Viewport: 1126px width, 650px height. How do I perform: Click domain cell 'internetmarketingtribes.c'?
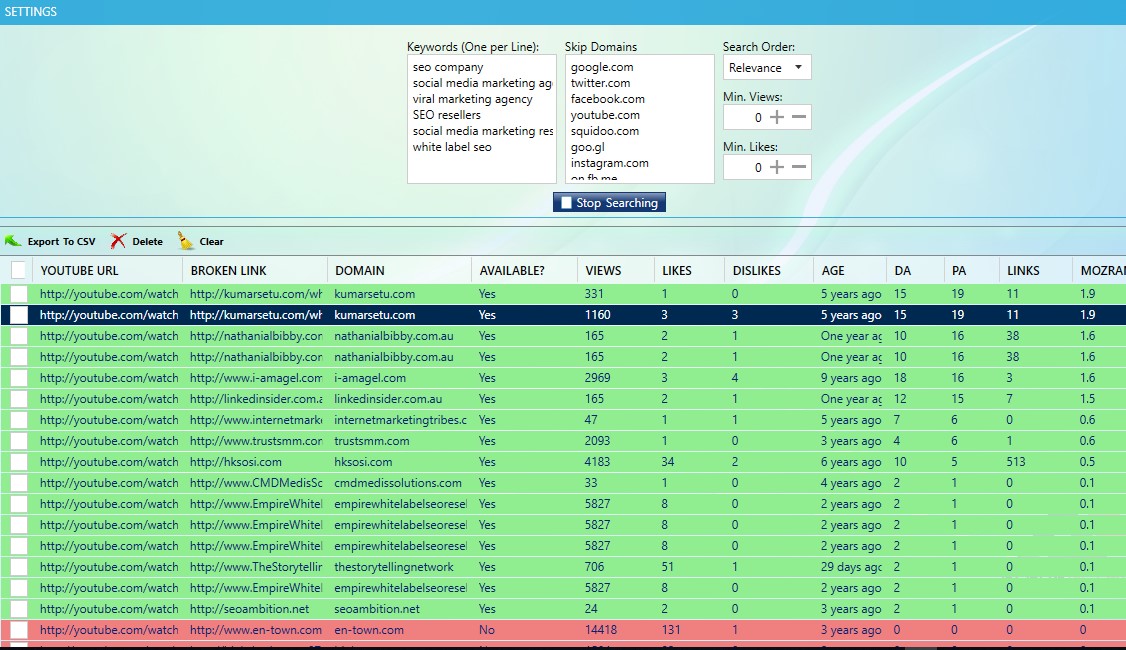click(x=400, y=420)
